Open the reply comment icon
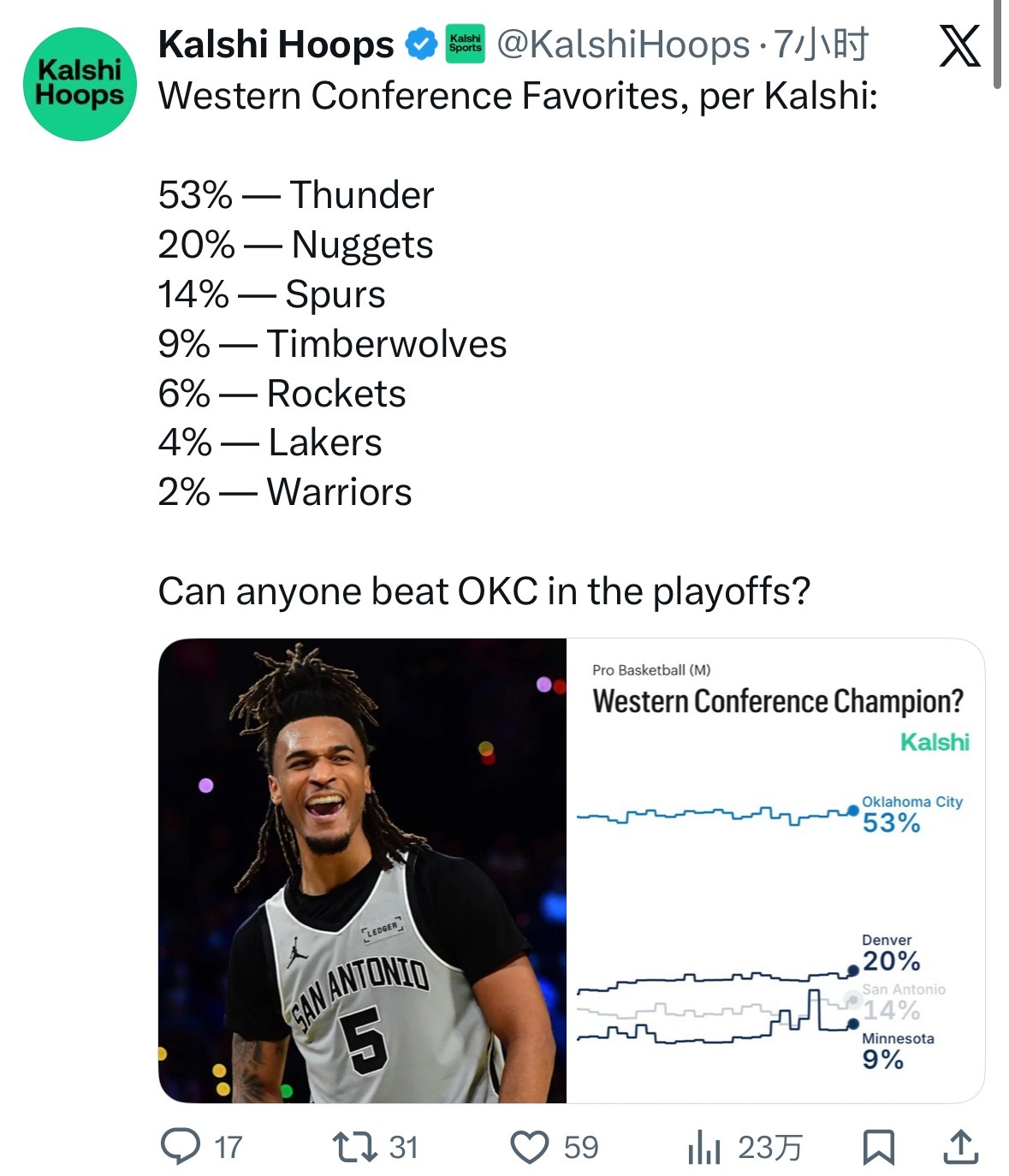Screen dimensions: 1009x1176 (x=181, y=1147)
